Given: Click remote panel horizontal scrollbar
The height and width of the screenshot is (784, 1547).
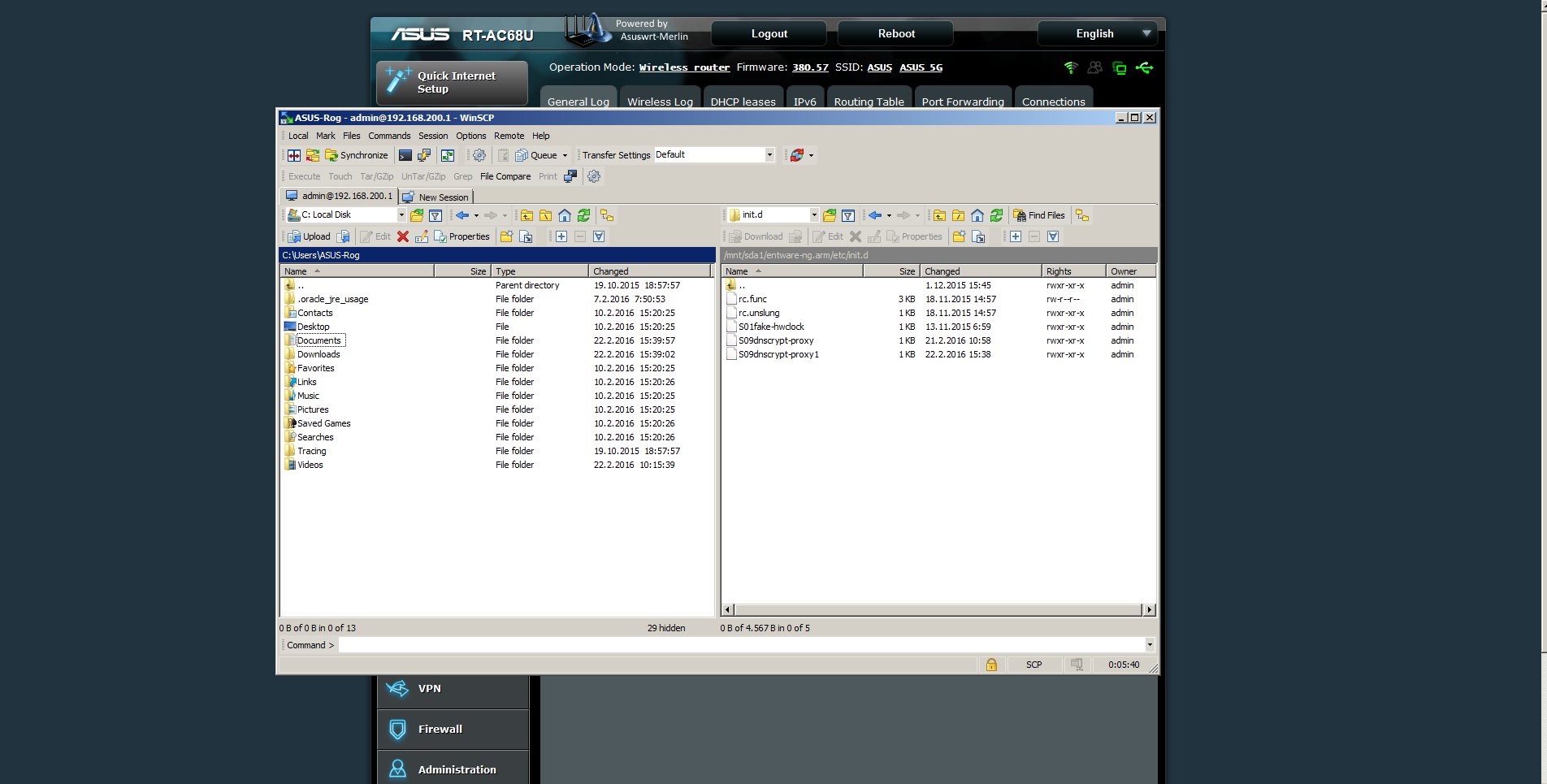Looking at the screenshot, I should (938, 609).
